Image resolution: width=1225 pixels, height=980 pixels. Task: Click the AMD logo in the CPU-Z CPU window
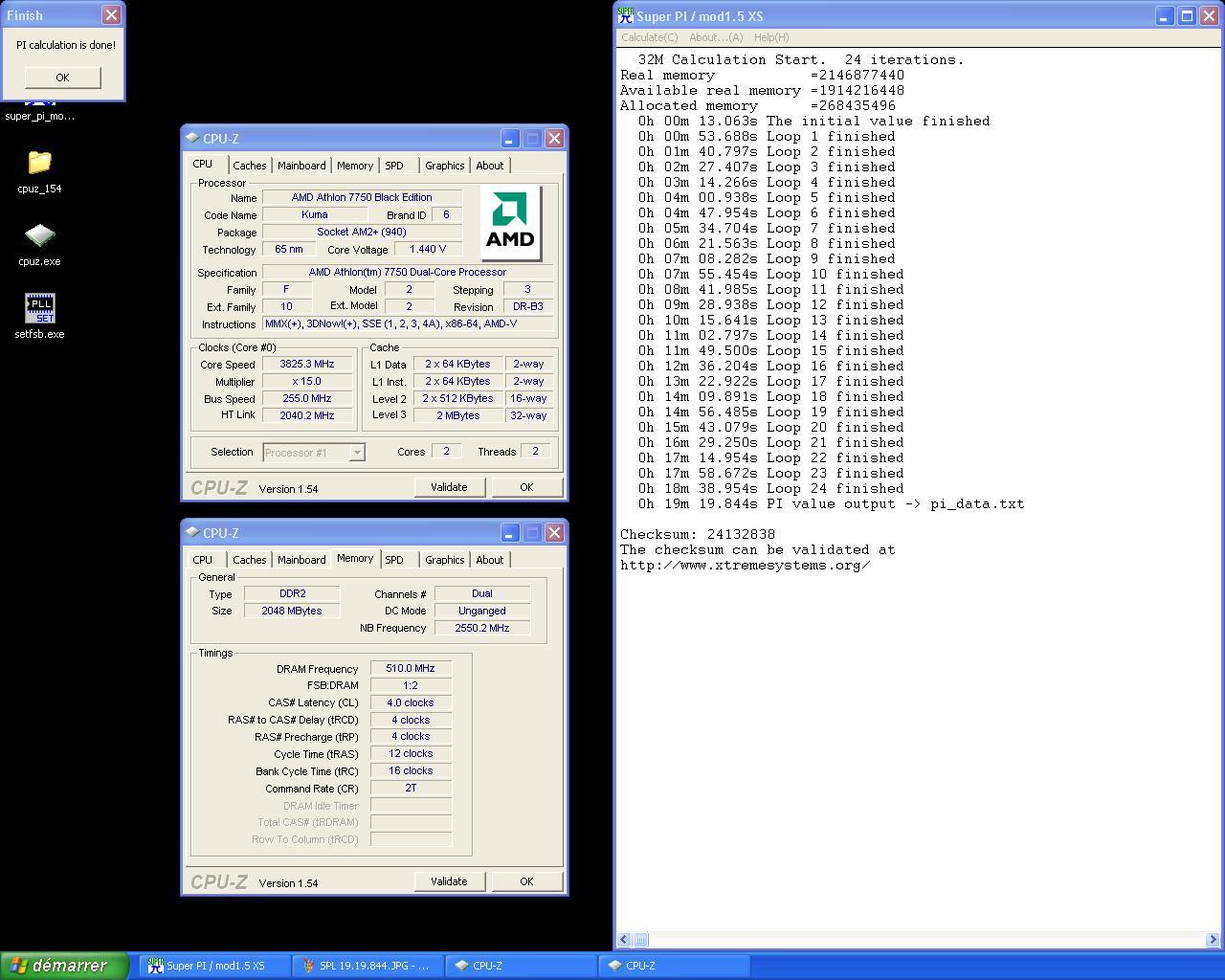(510, 224)
